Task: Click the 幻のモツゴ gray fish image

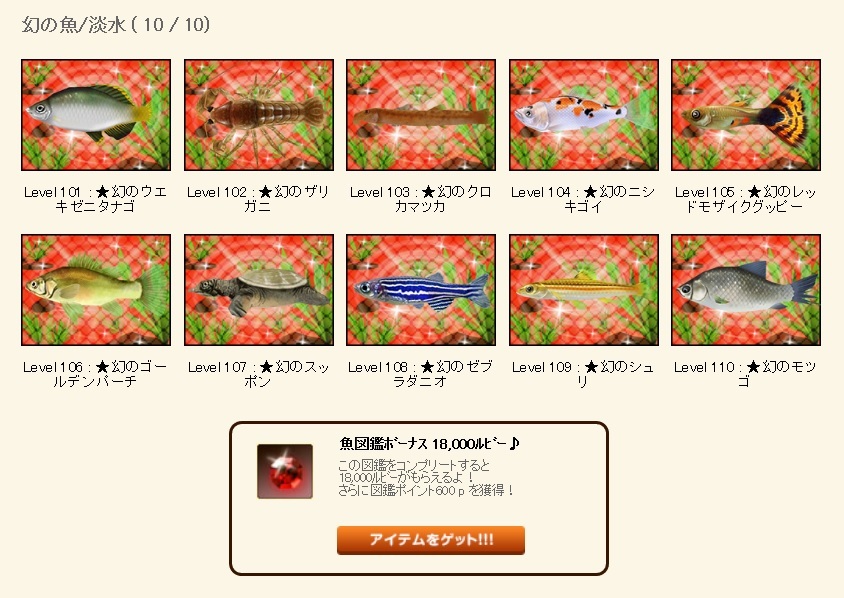Action: point(746,290)
